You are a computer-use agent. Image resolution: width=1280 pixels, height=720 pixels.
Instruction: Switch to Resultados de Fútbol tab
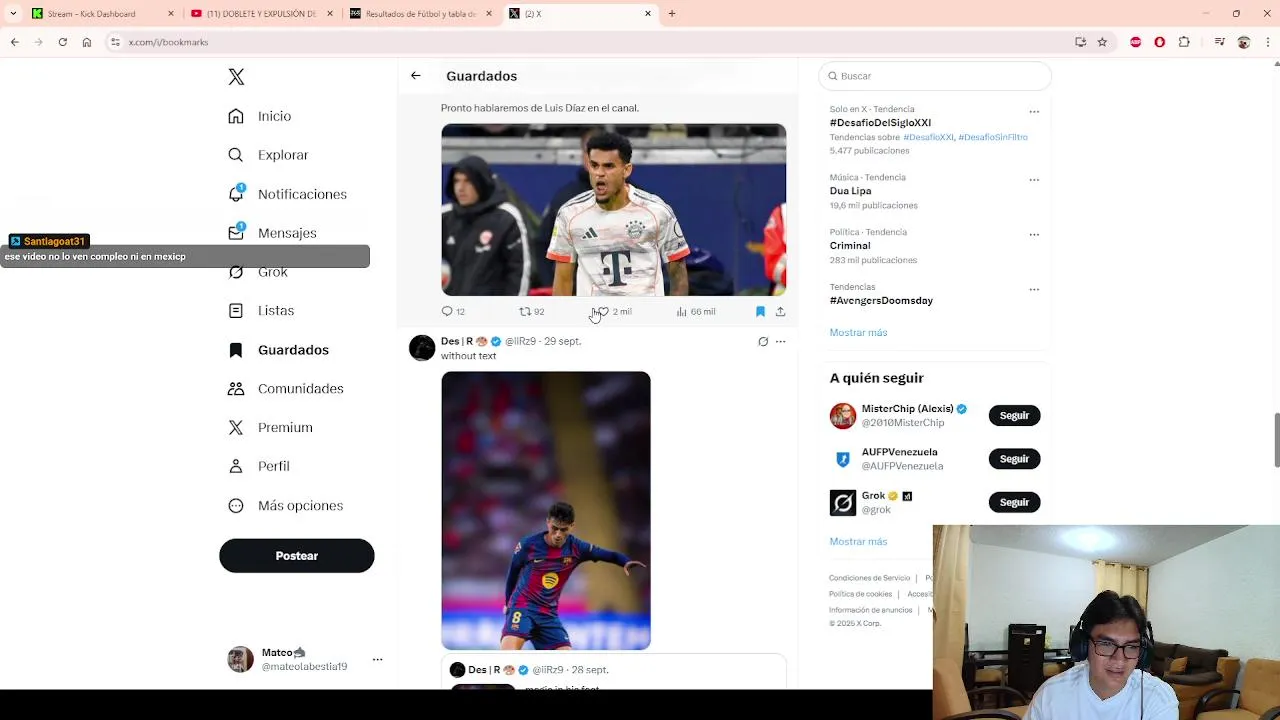[420, 14]
